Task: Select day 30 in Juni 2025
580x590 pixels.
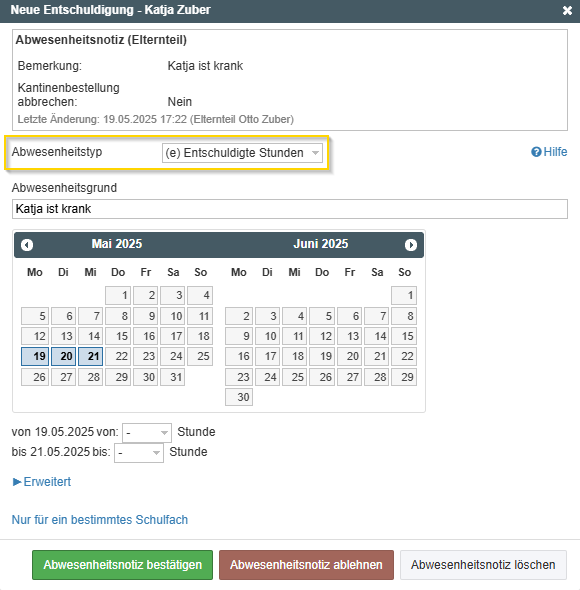Action: [x=239, y=397]
